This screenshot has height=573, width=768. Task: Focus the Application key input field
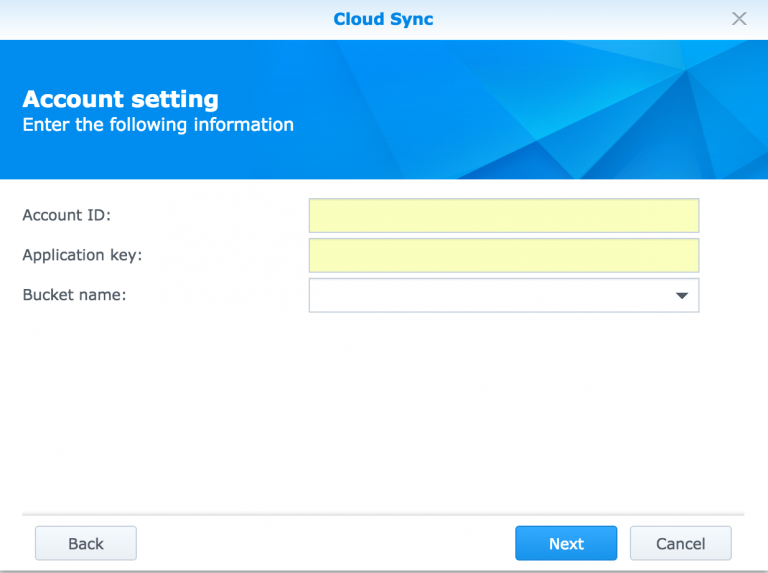[504, 255]
